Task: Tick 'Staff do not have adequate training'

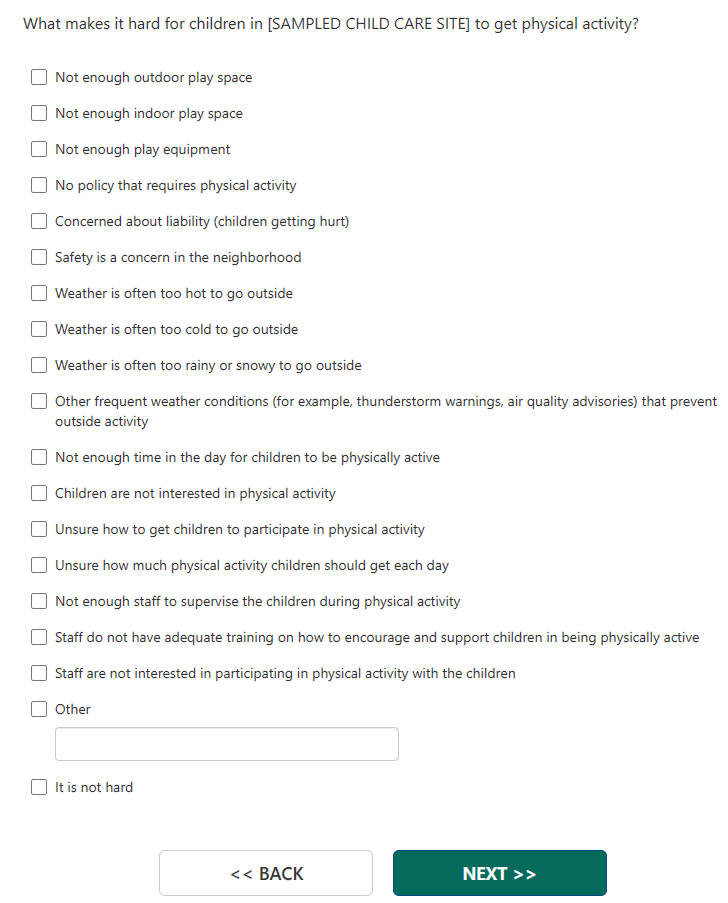Action: click(x=39, y=637)
